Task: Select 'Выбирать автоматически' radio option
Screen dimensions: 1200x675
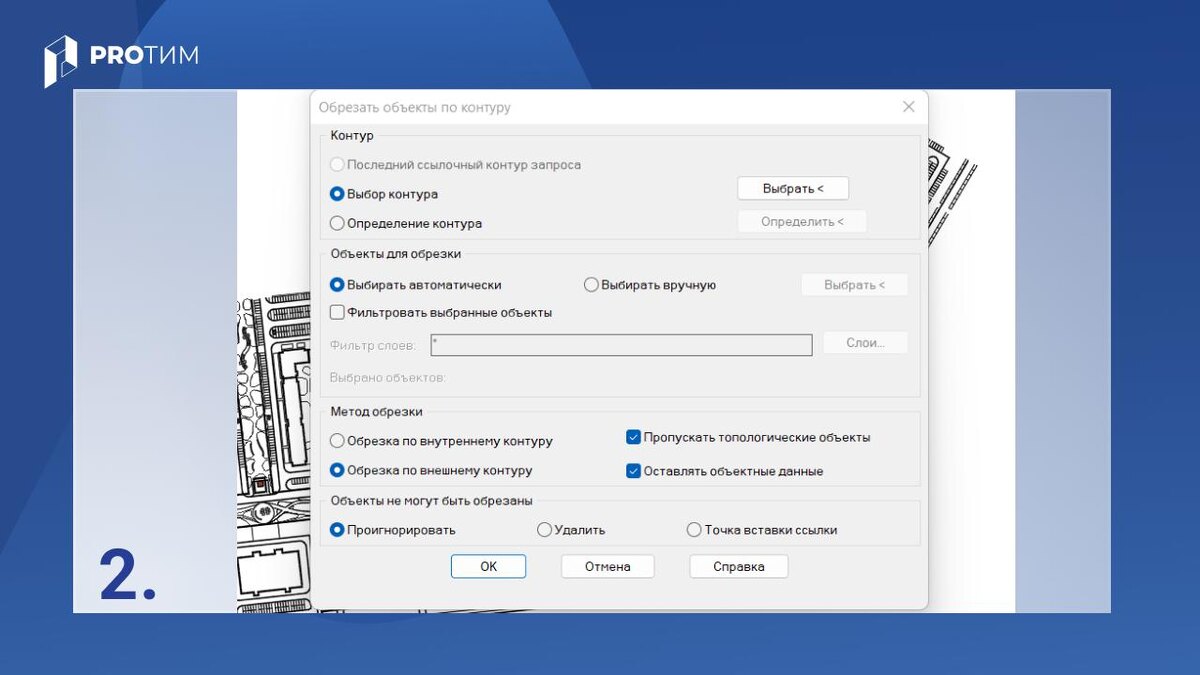Action: click(337, 285)
